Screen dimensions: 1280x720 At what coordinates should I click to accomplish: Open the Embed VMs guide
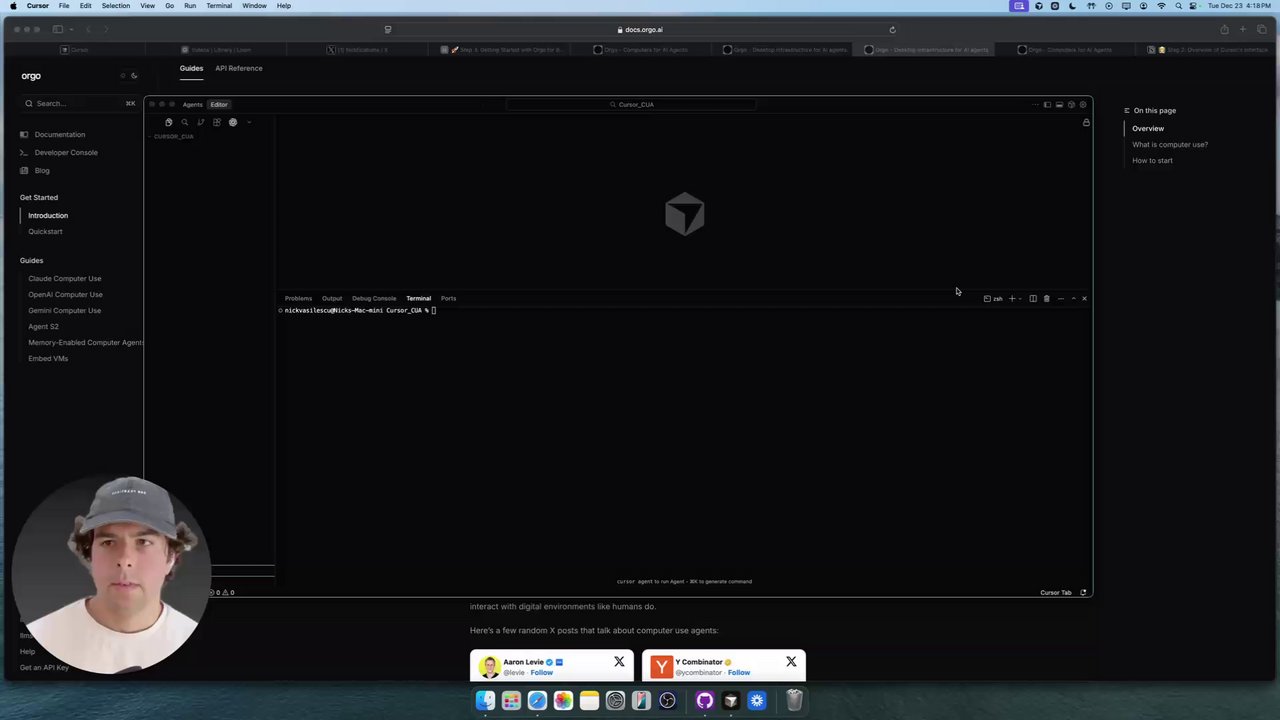click(48, 358)
